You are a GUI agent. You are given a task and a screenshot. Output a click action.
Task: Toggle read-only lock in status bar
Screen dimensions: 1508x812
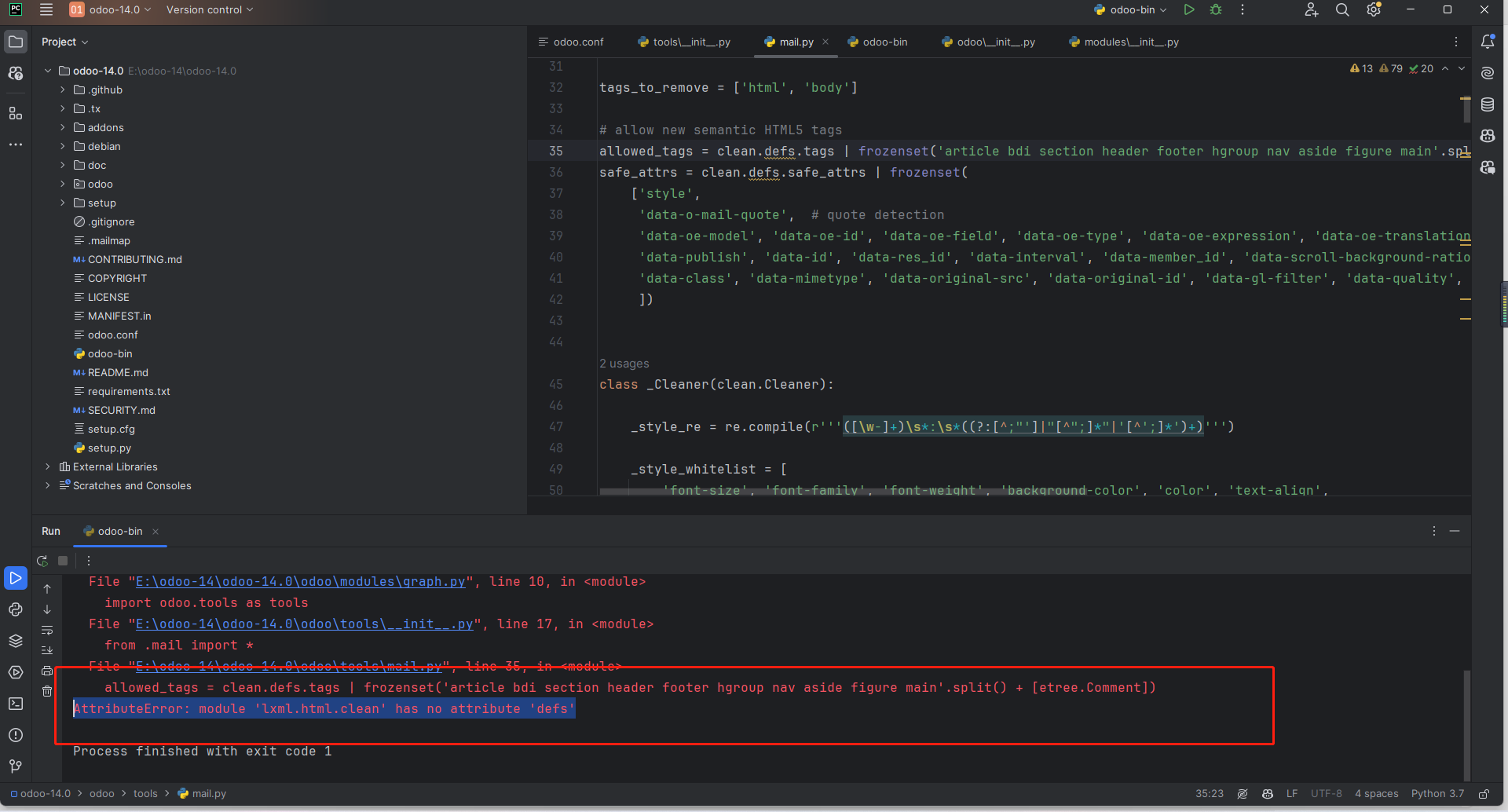[x=1484, y=794]
